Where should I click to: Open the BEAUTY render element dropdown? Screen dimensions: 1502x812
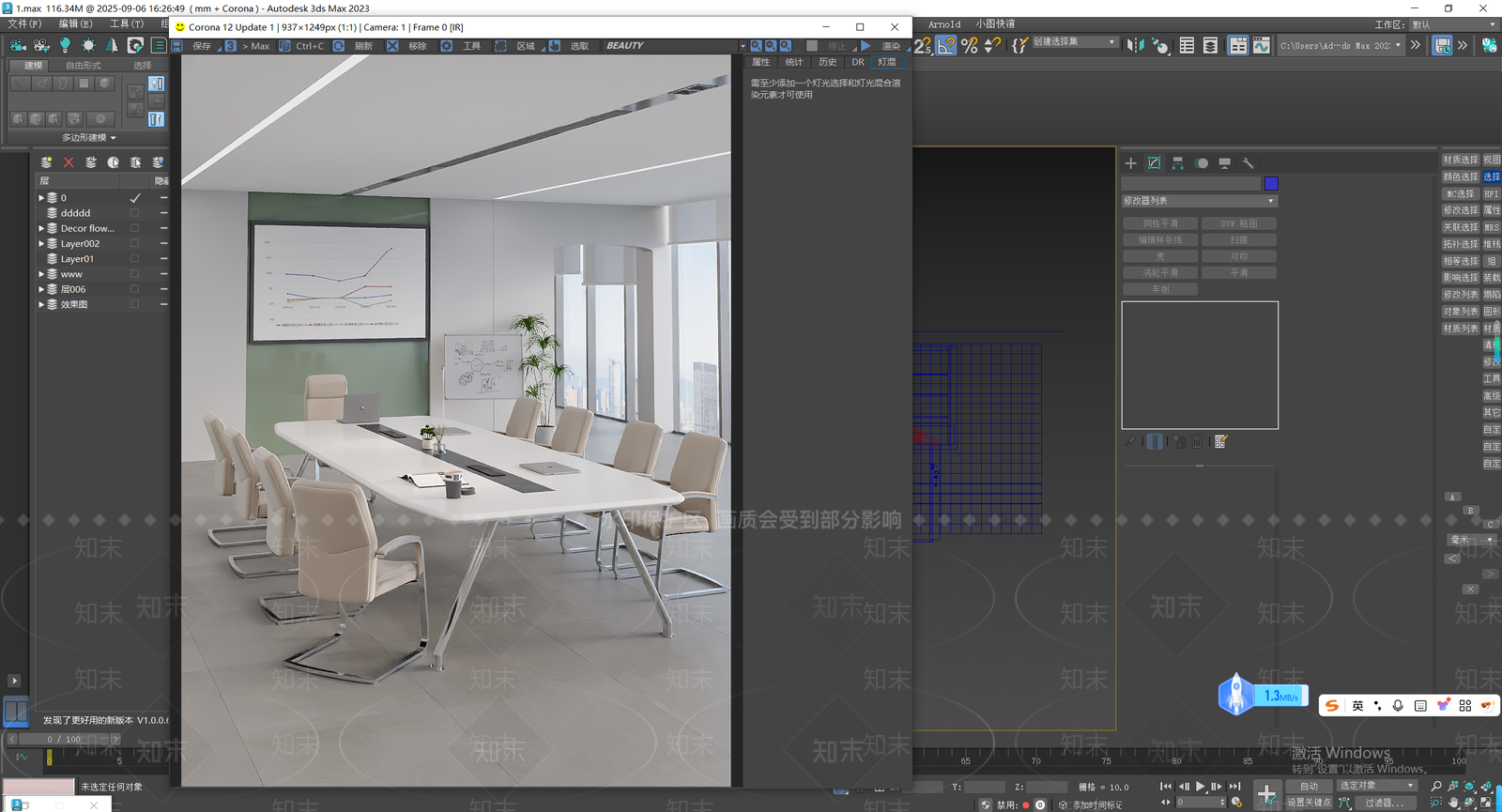pyautogui.click(x=674, y=45)
